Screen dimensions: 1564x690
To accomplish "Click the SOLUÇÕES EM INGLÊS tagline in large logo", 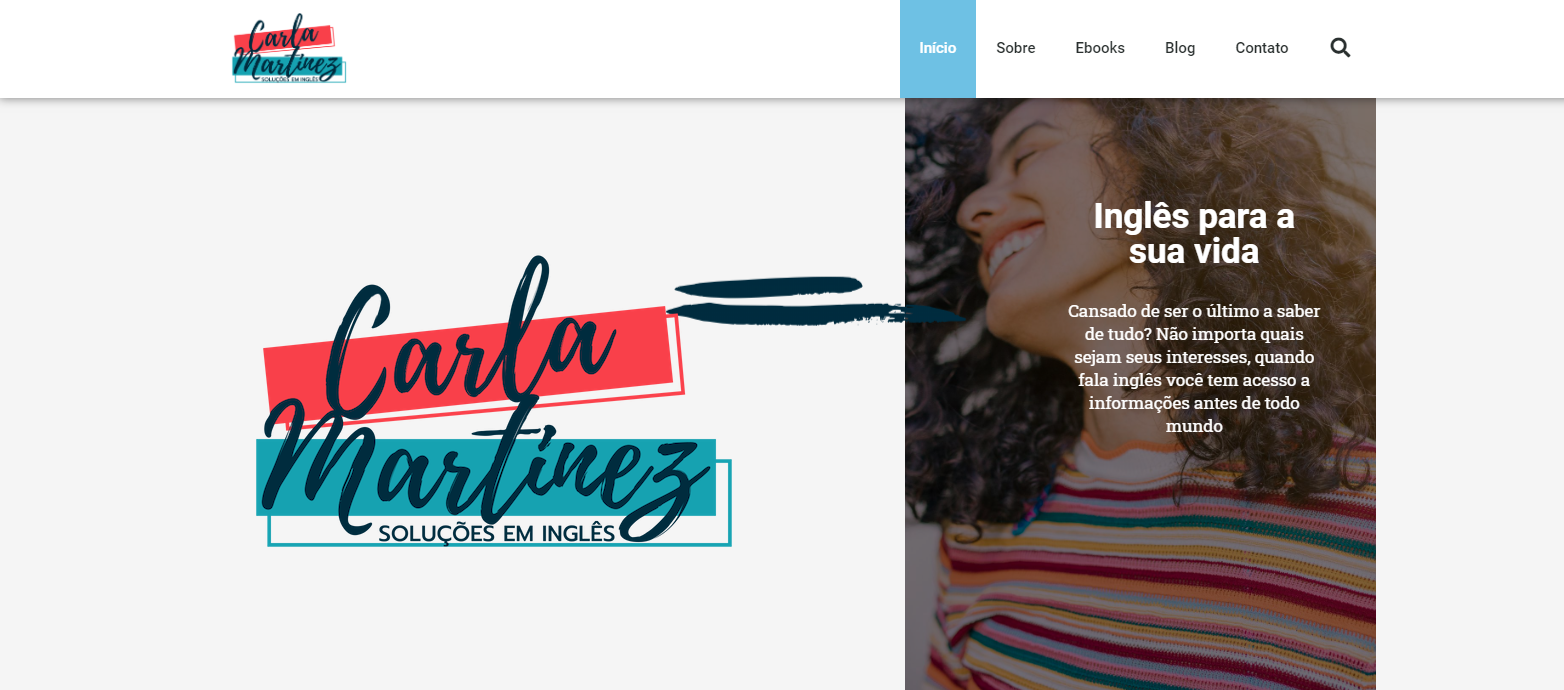I will tap(497, 534).
